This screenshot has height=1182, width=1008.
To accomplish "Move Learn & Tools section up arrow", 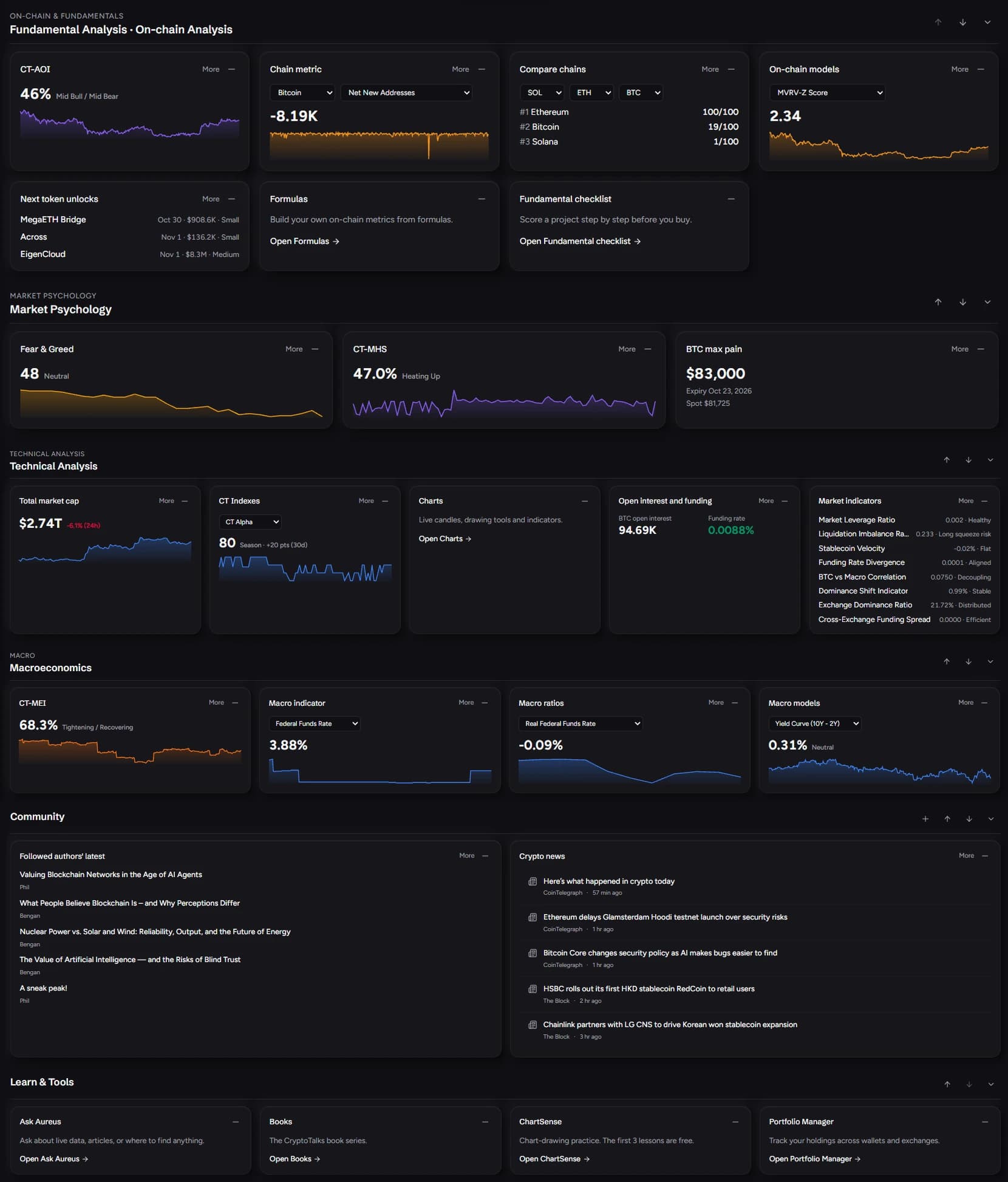I will tap(947, 1084).
